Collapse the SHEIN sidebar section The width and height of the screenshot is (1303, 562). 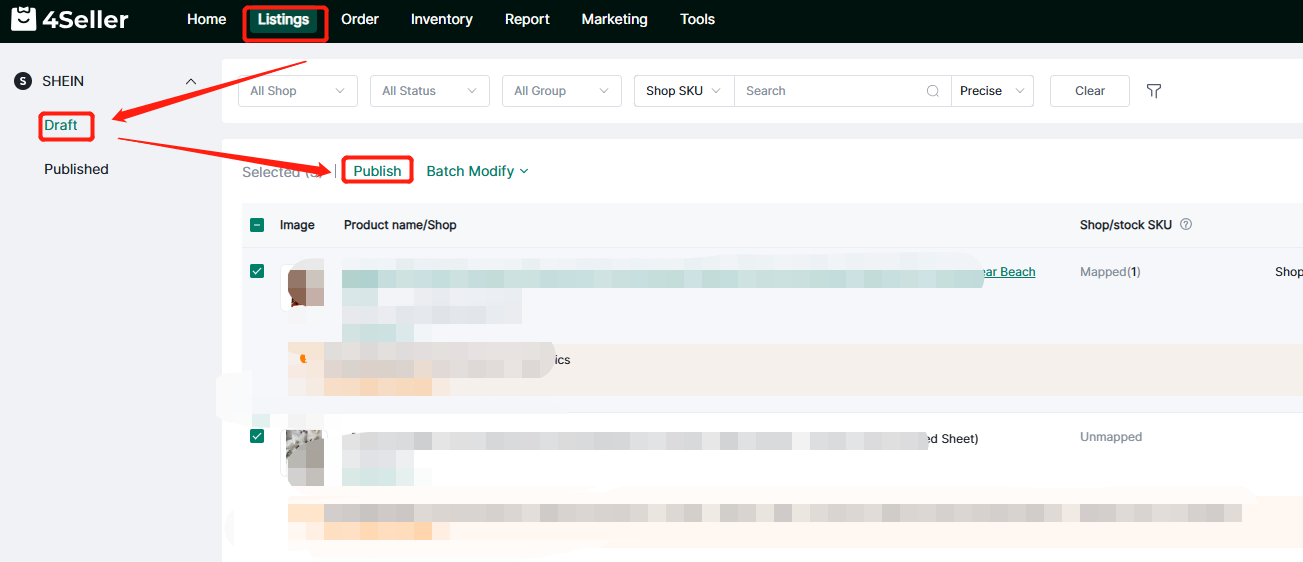pos(191,81)
